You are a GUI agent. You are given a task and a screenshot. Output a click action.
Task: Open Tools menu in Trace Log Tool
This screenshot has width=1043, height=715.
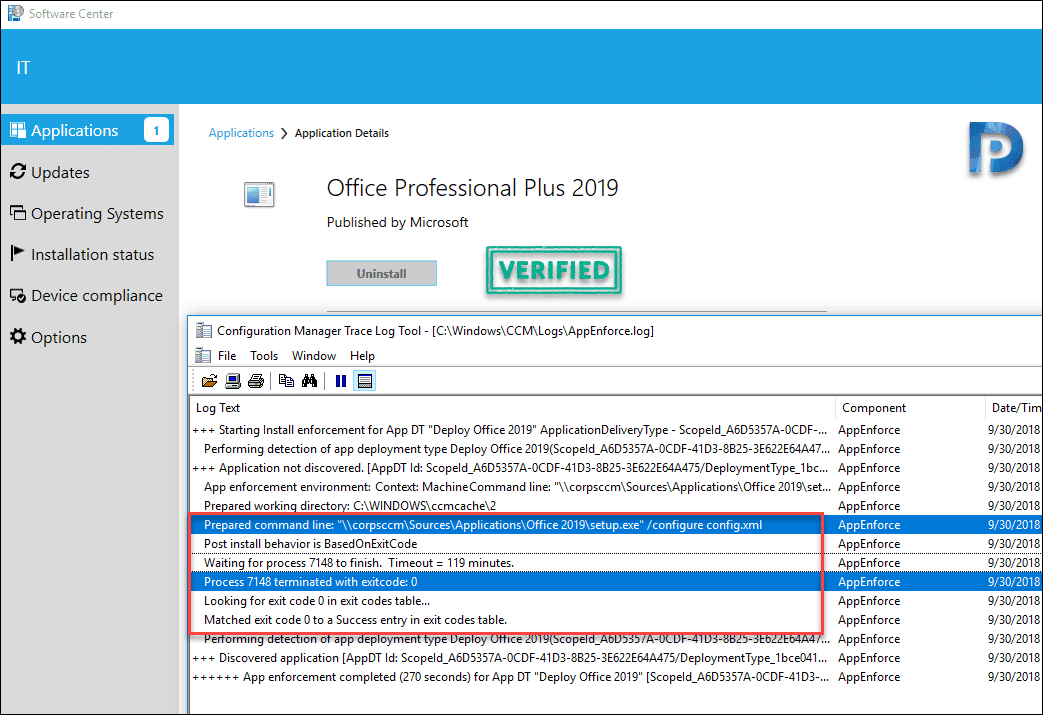[x=264, y=356]
